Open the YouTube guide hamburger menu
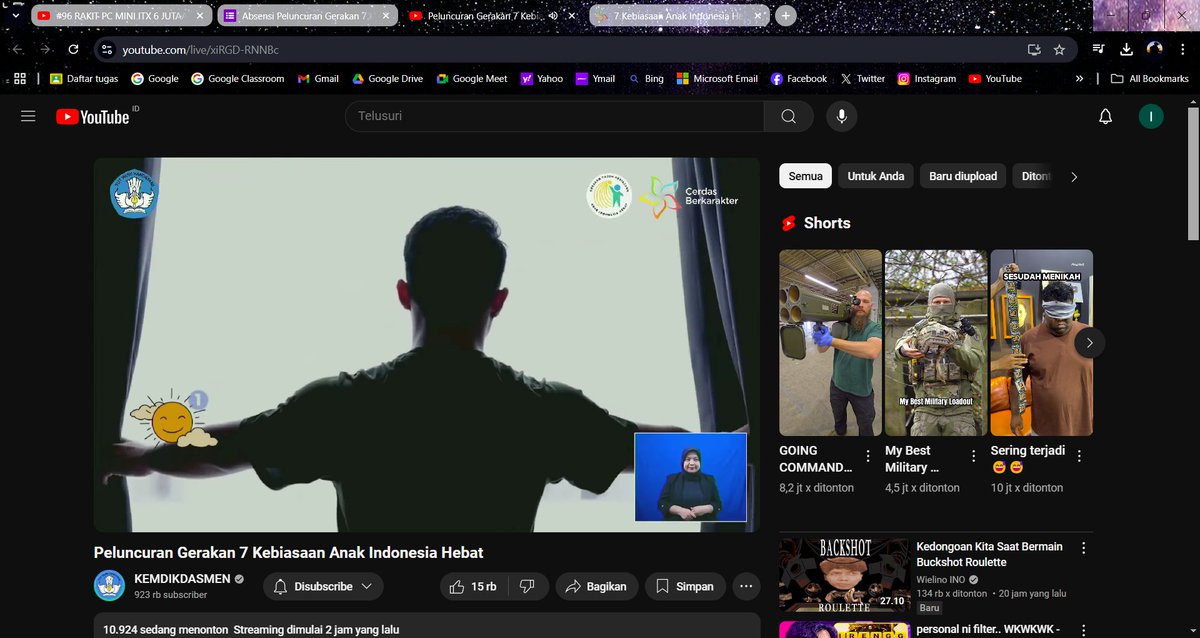The image size is (1200, 638). coord(28,116)
